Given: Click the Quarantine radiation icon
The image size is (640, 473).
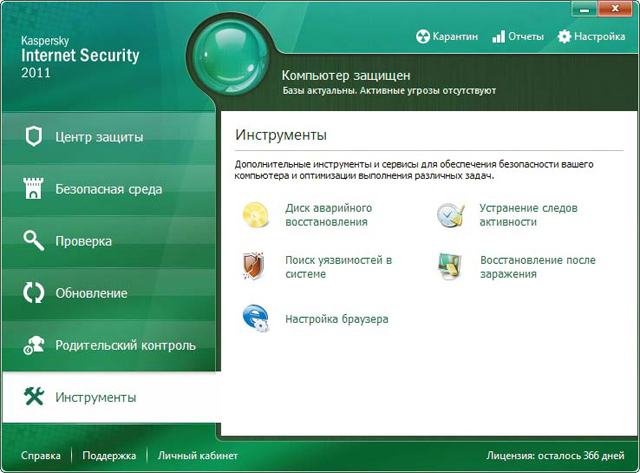Looking at the screenshot, I should click(x=423, y=36).
